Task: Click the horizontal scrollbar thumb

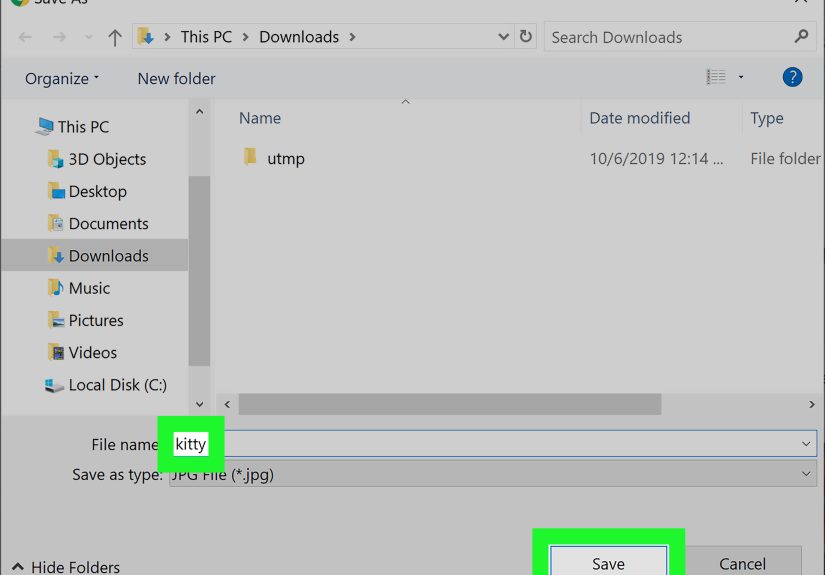Action: point(450,404)
